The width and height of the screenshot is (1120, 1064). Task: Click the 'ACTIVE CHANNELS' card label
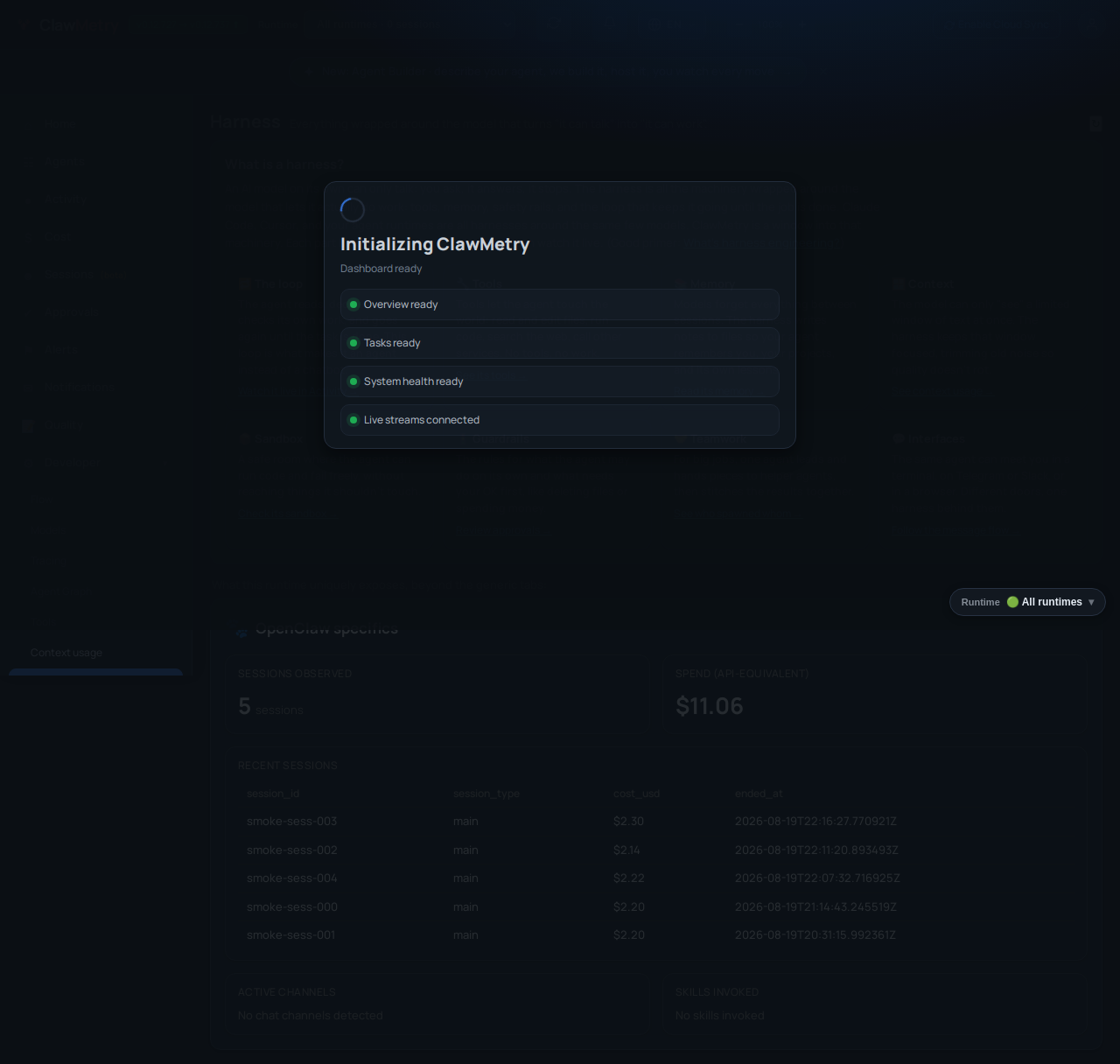[287, 992]
